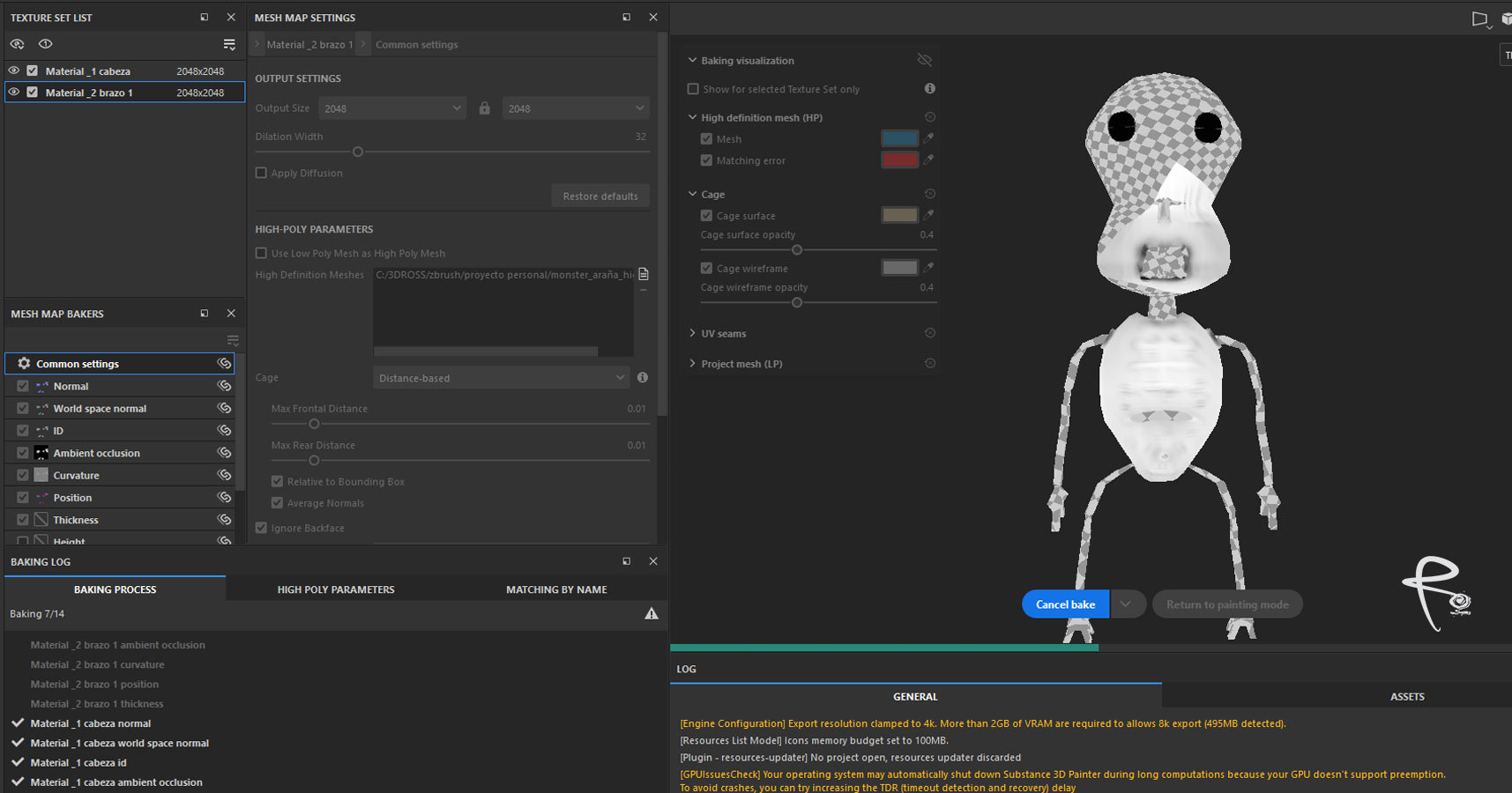Enable Show for selected Texture Set only

pos(693,89)
